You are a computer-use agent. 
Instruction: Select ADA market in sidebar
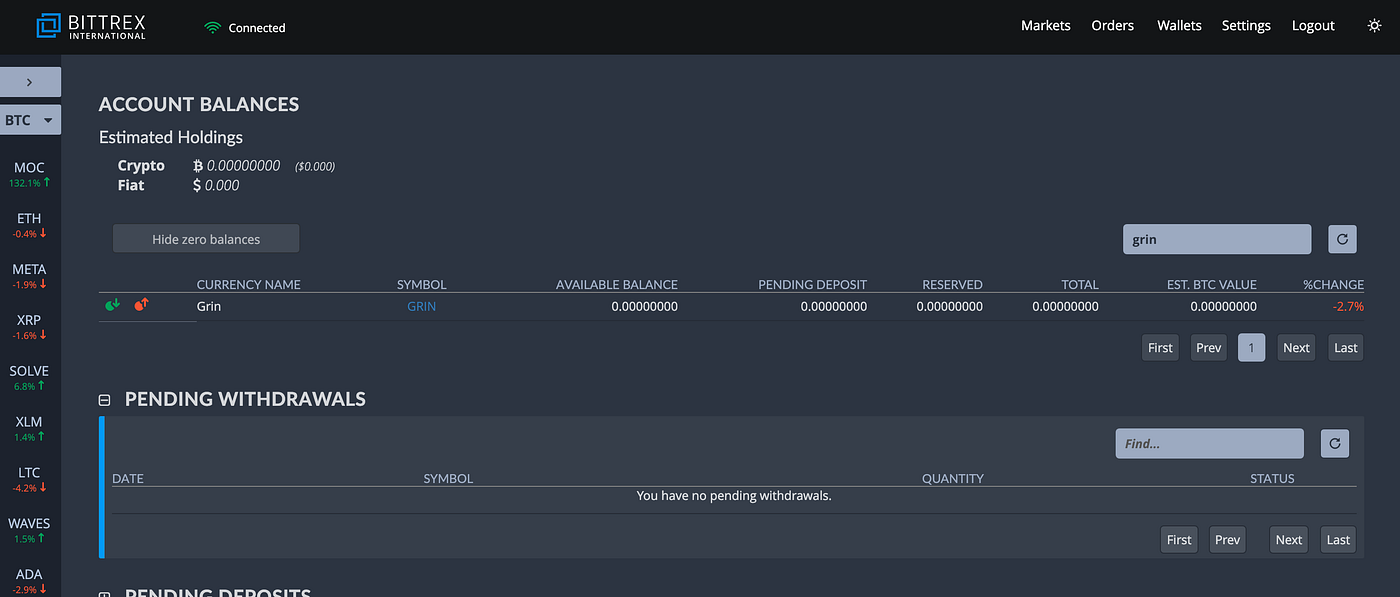[30, 581]
